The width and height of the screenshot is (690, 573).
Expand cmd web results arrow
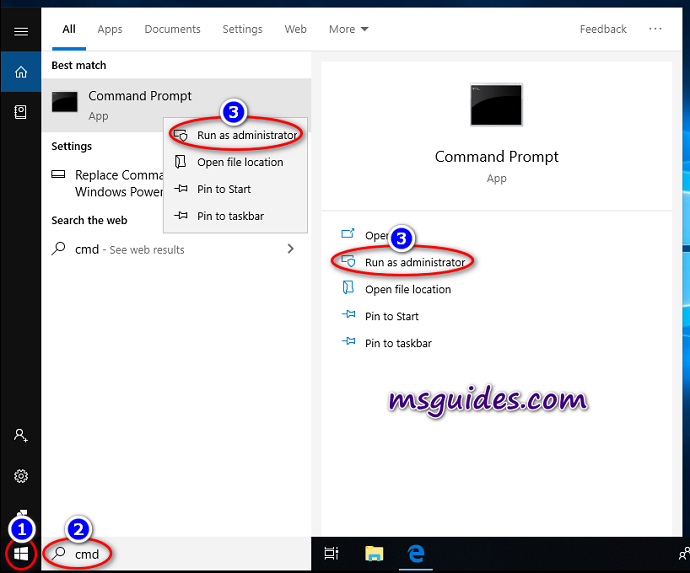click(x=290, y=249)
